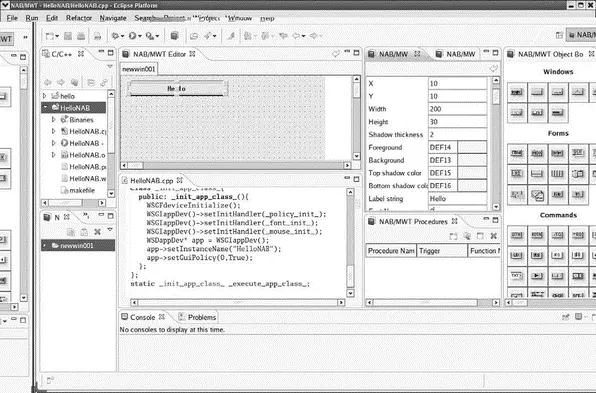This screenshot has height=393, width=596.
Task: Click the Procedure Nam column header
Action: pos(391,251)
